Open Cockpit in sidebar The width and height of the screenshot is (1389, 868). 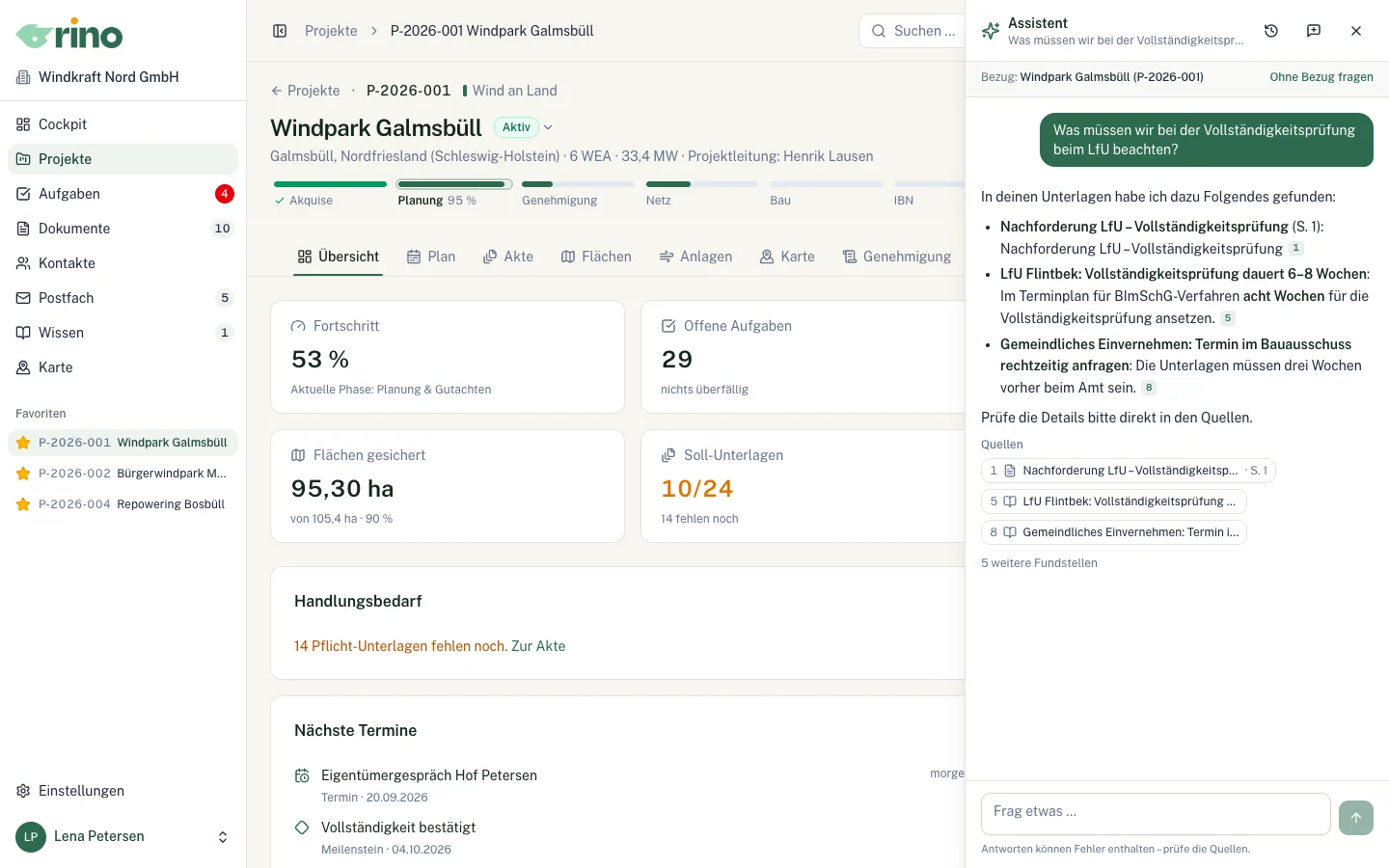click(123, 124)
